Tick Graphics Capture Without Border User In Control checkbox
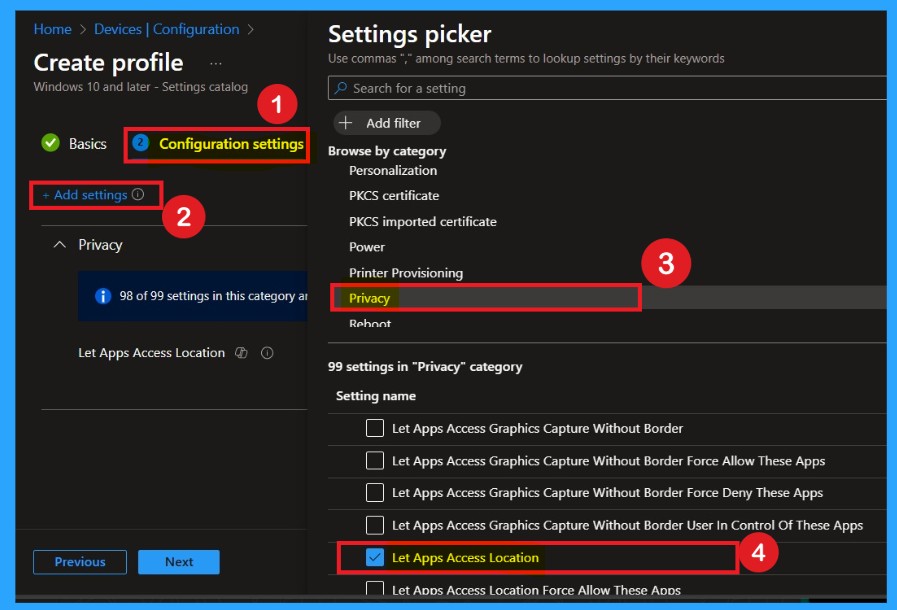The image size is (897, 610). pos(375,525)
